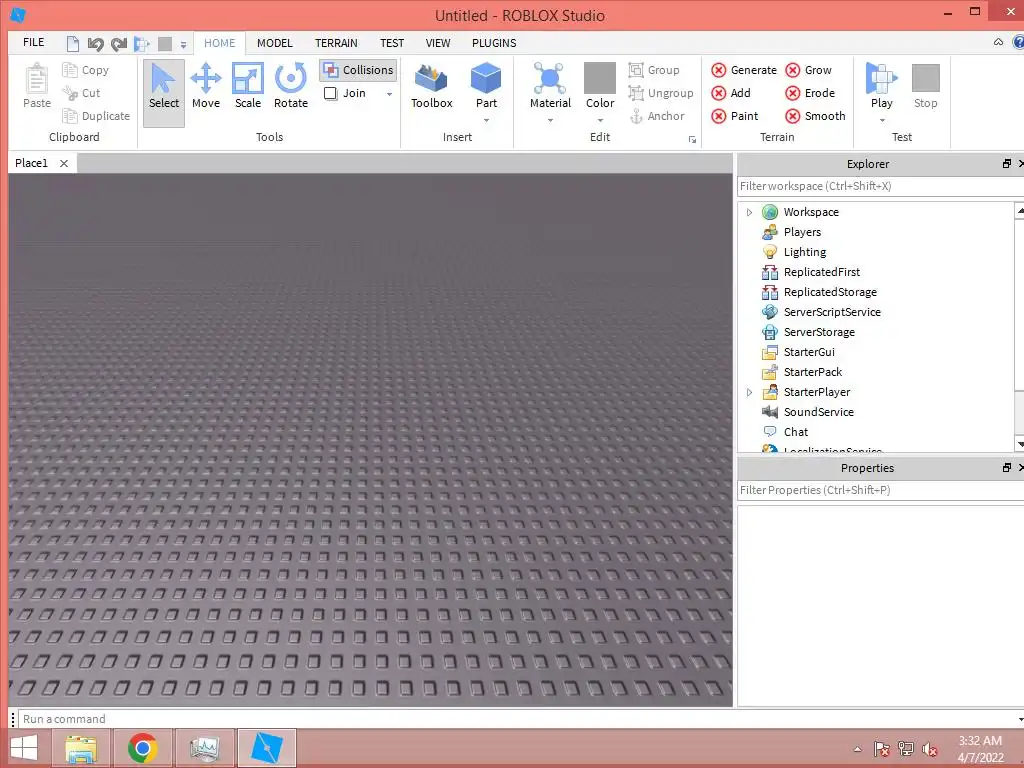Open Chrome from the taskbar
This screenshot has height=768, width=1024.
[x=142, y=748]
